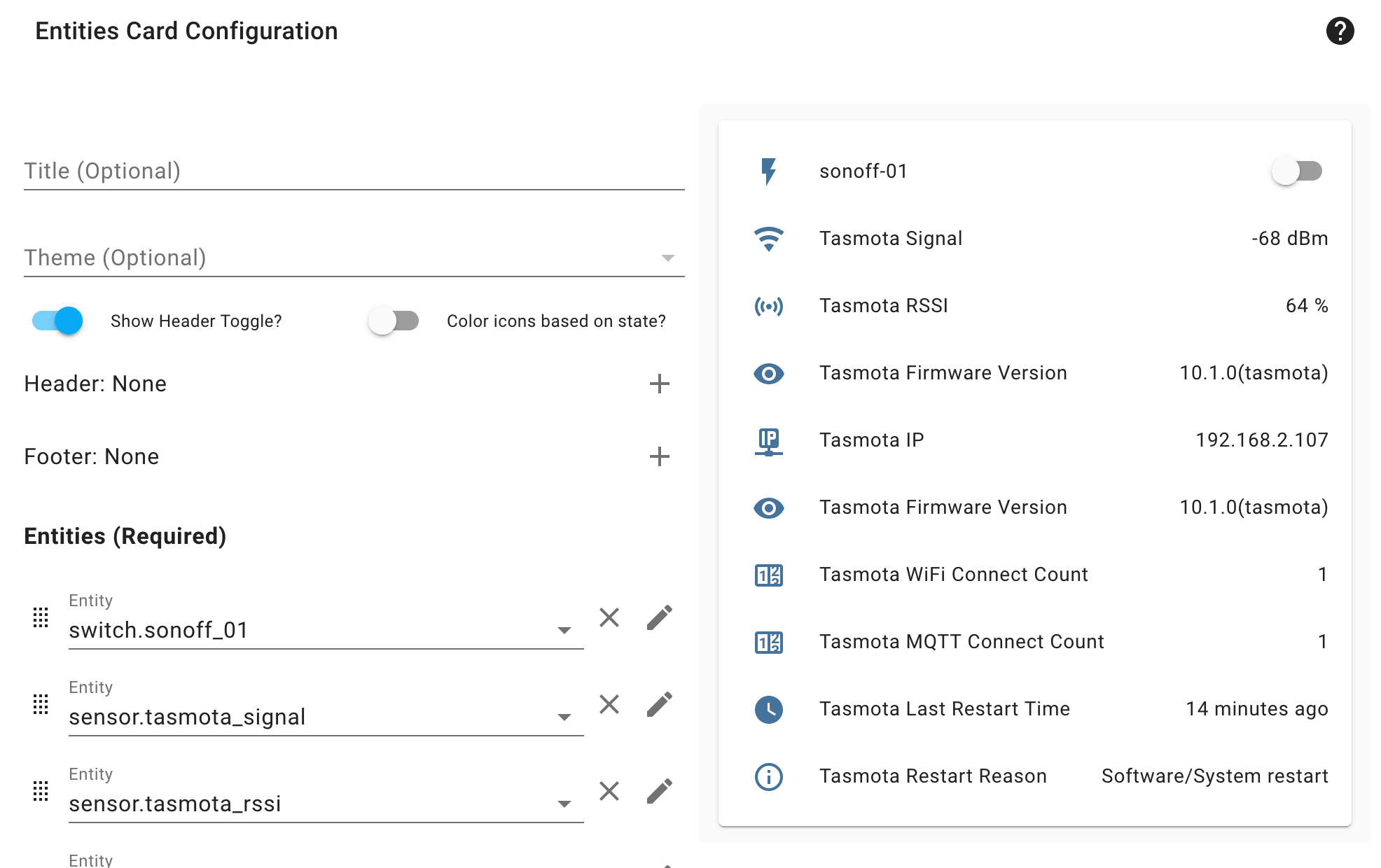Grab the drag handle for sensor.tasmota_rssi
The image size is (1381, 868).
point(41,791)
